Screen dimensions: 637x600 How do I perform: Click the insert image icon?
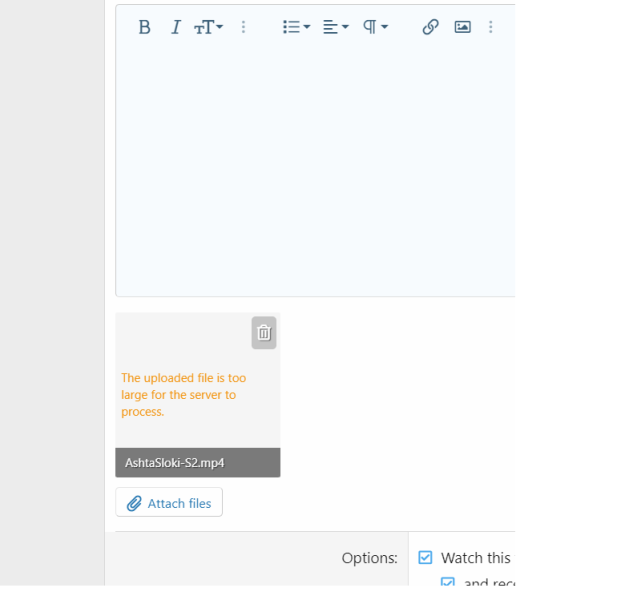(x=462, y=27)
